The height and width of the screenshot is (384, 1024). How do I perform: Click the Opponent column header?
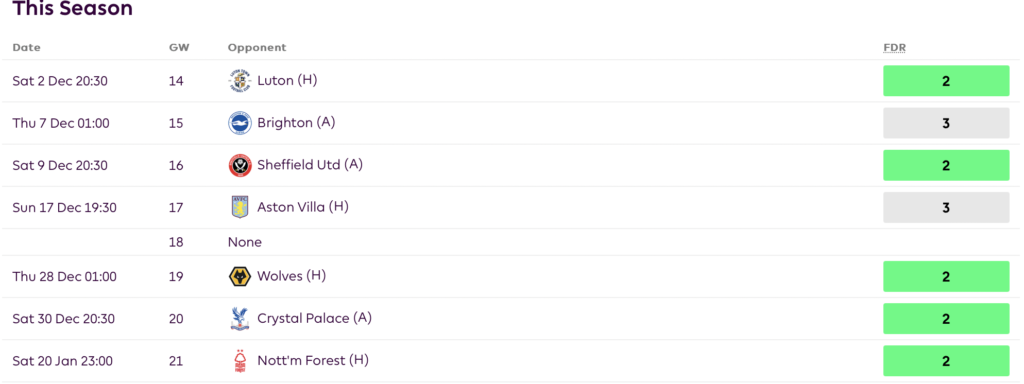(257, 48)
